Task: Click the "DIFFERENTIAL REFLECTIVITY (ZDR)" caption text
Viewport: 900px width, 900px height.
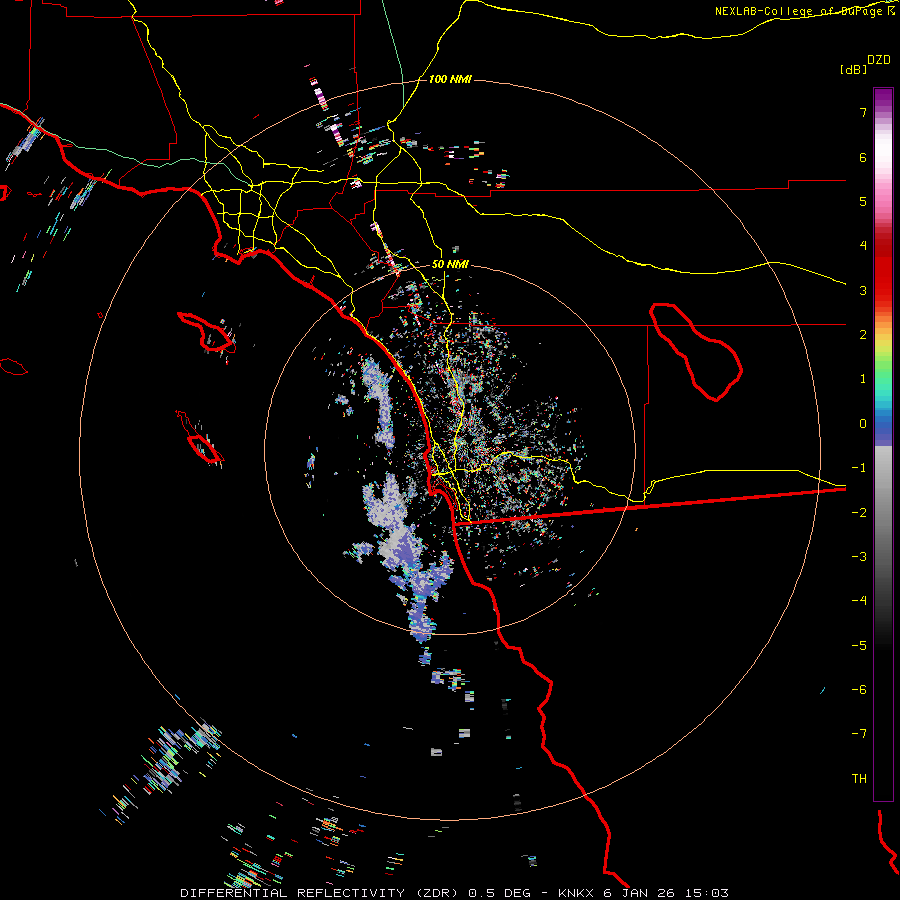Action: (321, 893)
